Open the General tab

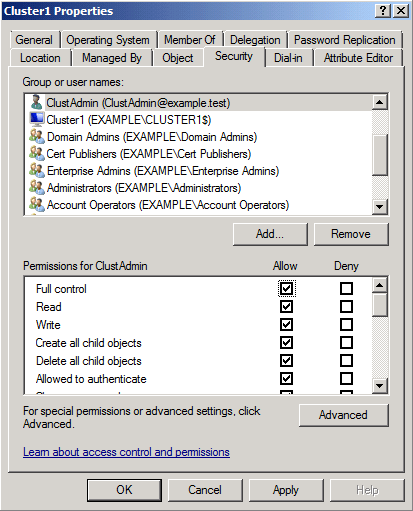coord(34,40)
